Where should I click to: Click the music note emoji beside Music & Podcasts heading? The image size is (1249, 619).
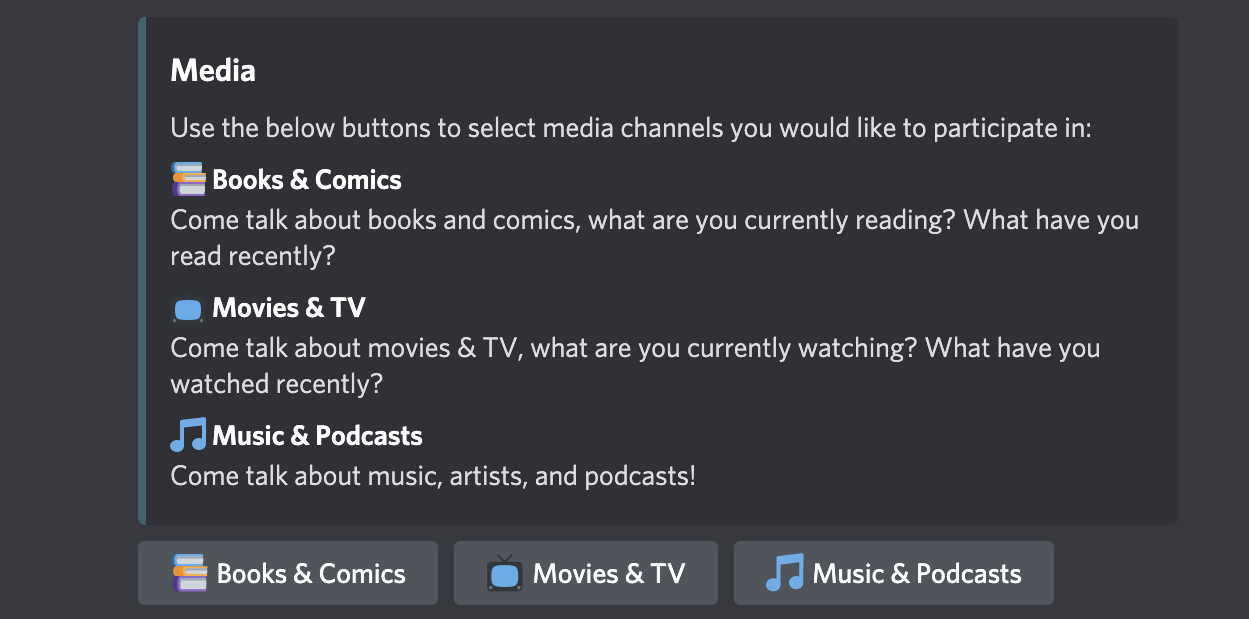click(x=188, y=436)
